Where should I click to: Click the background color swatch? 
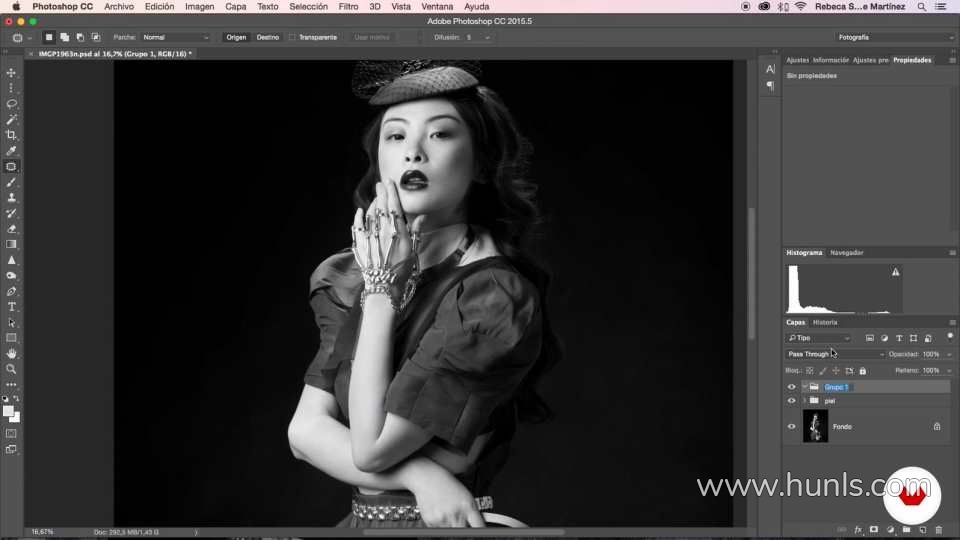(17, 419)
